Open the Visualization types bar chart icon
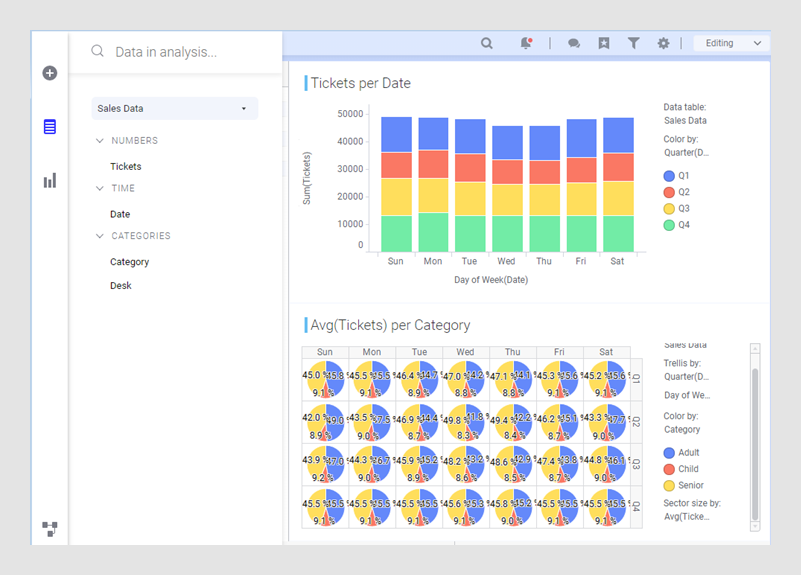The image size is (801, 575). pos(50,180)
